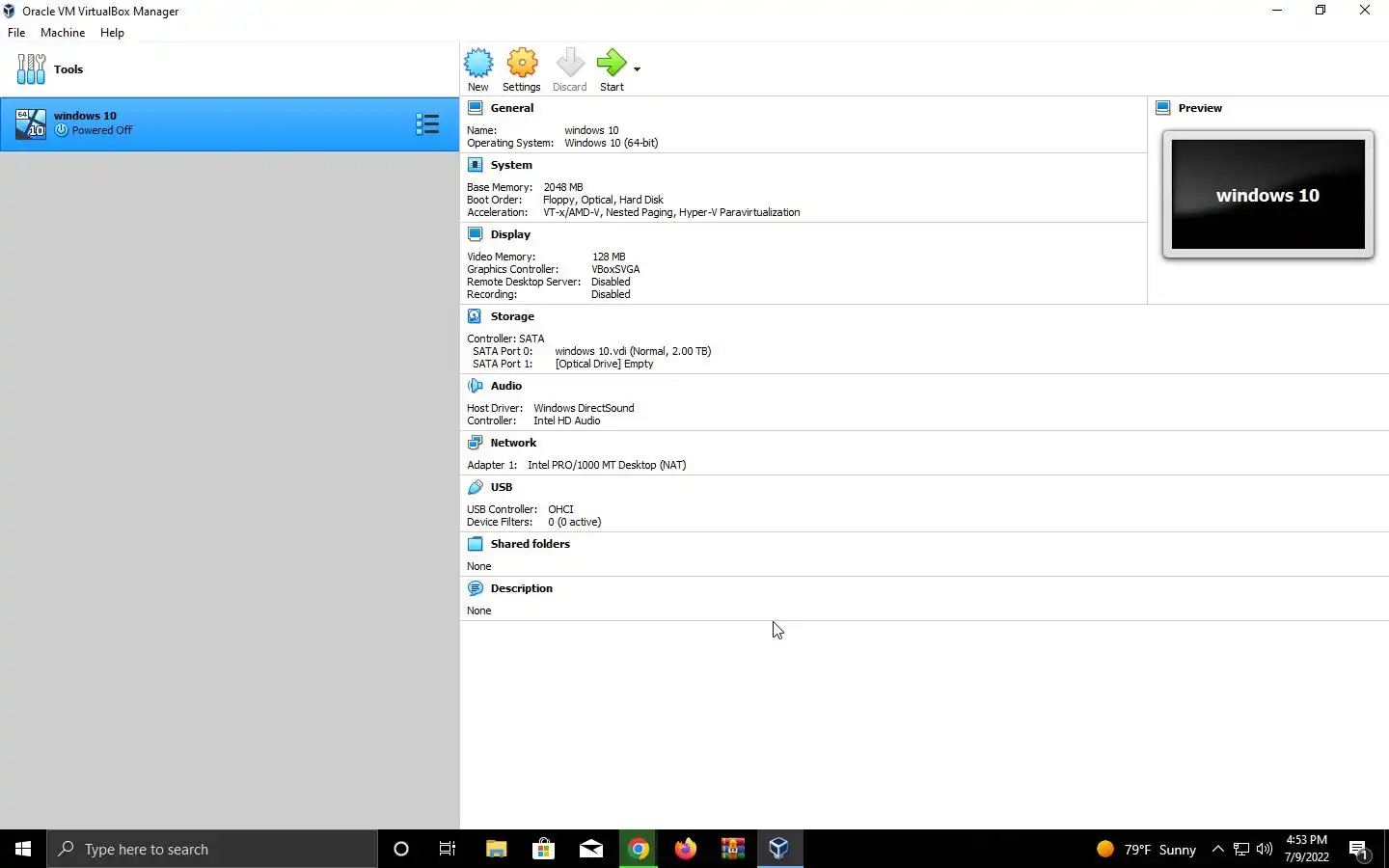Open Firefox from the taskbar
The height and width of the screenshot is (868, 1389).
click(686, 849)
